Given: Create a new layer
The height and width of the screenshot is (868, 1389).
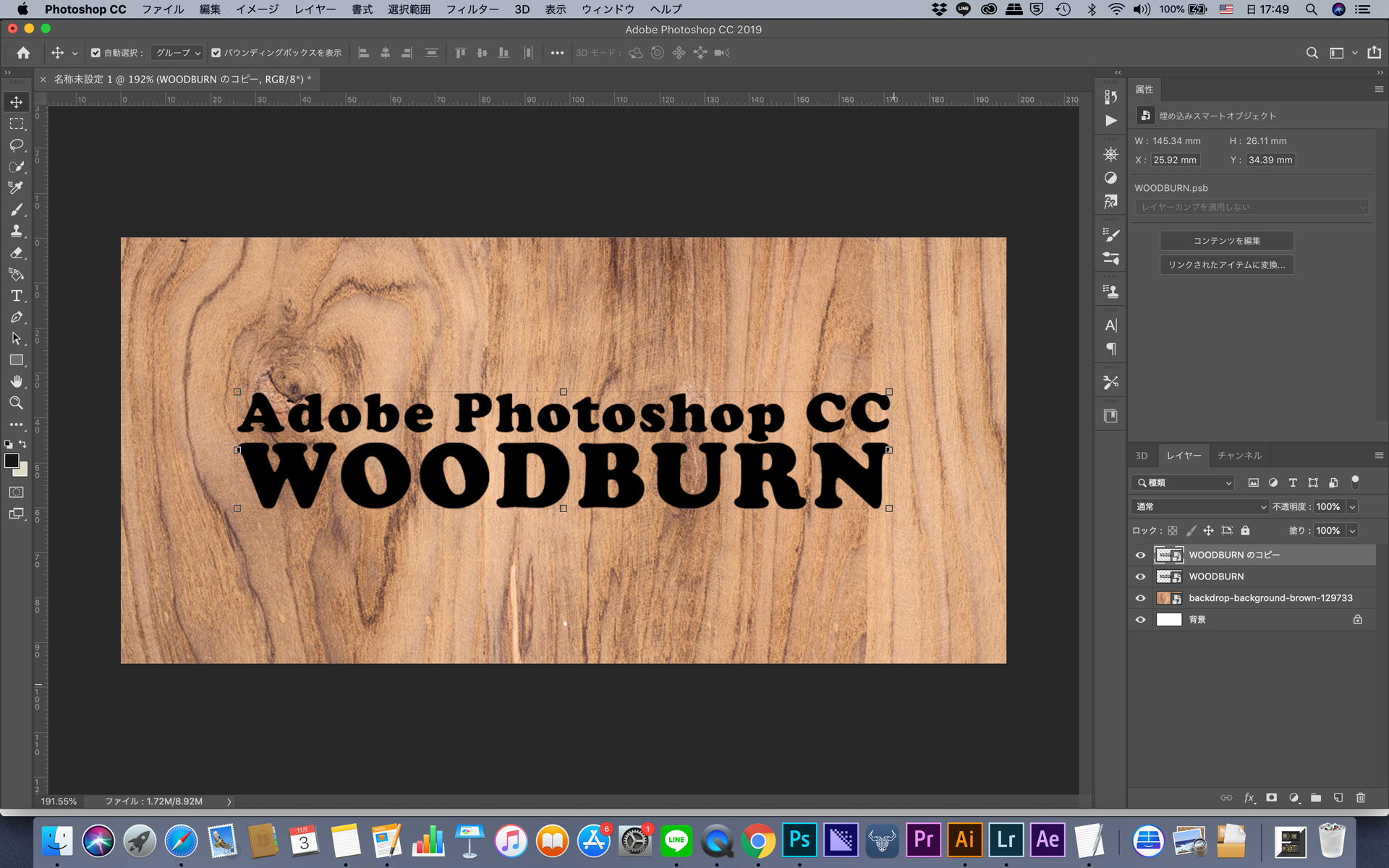Looking at the screenshot, I should [1338, 798].
